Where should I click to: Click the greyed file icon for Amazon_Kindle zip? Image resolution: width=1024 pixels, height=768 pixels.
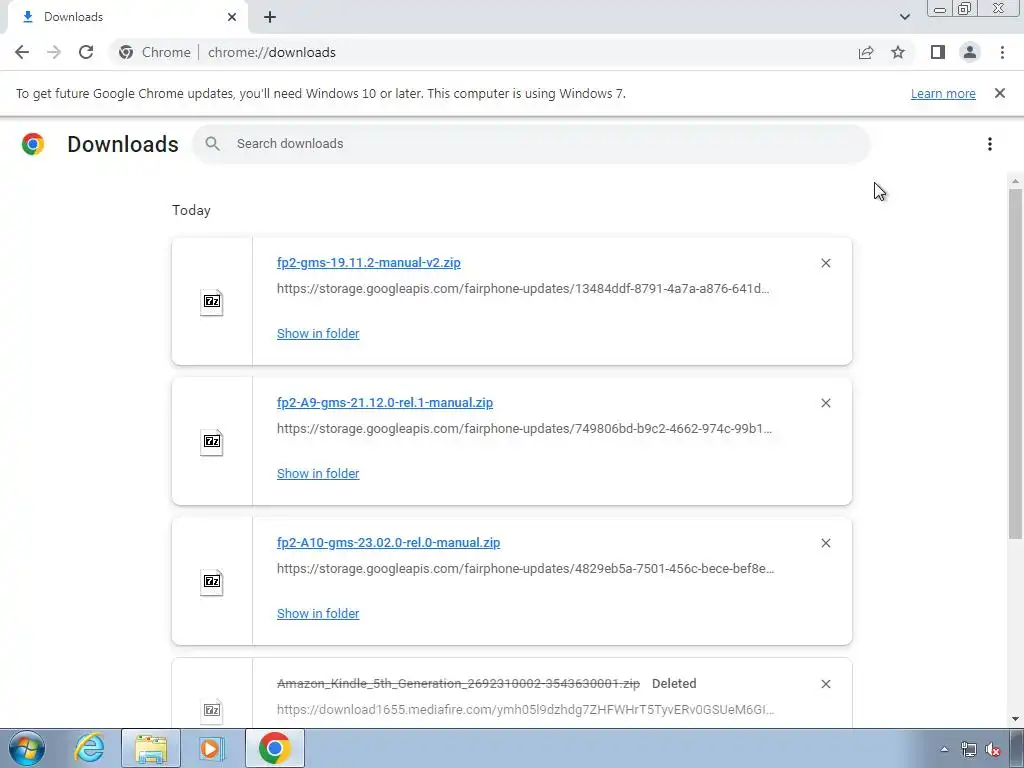(x=212, y=711)
